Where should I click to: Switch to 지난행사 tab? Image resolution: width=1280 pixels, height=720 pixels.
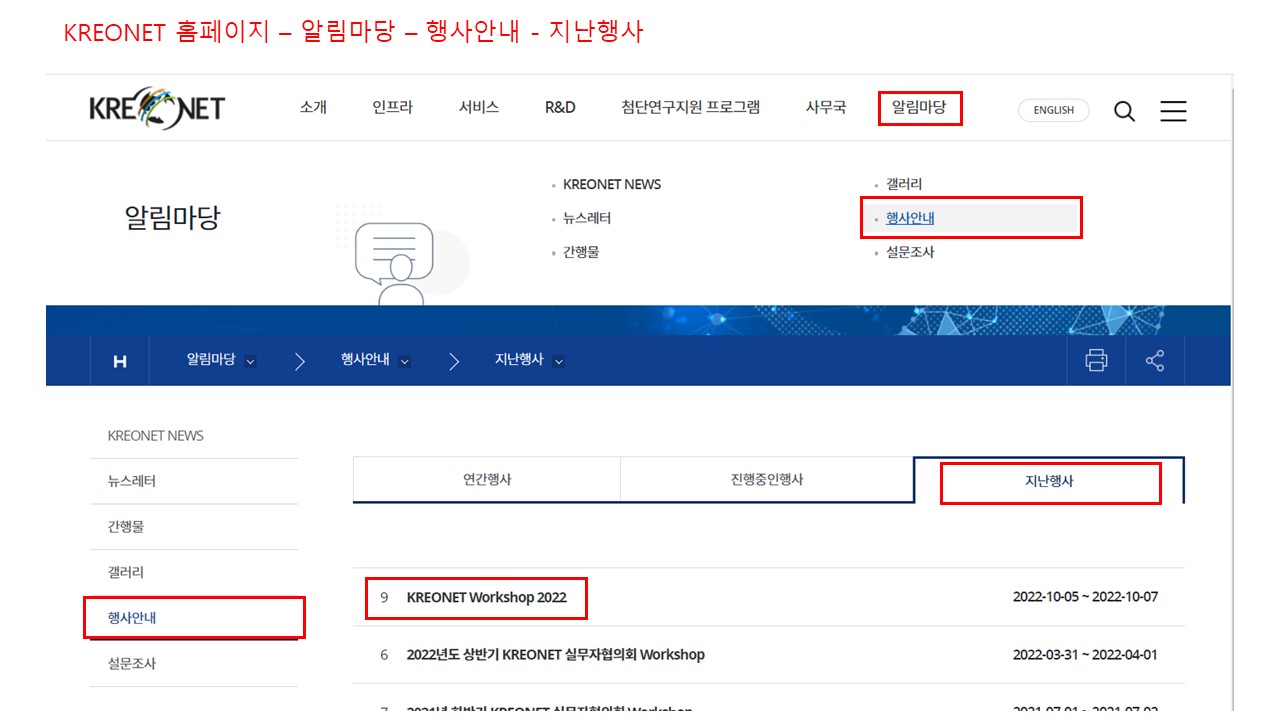click(x=1049, y=481)
